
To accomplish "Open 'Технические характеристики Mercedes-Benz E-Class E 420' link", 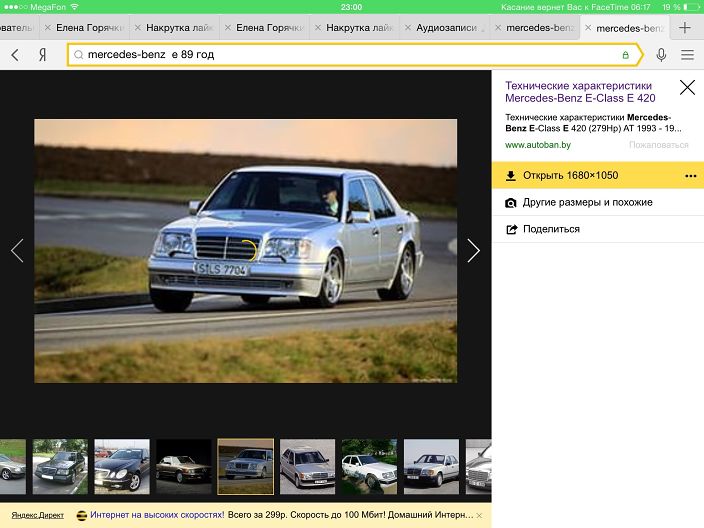I will 580,92.
